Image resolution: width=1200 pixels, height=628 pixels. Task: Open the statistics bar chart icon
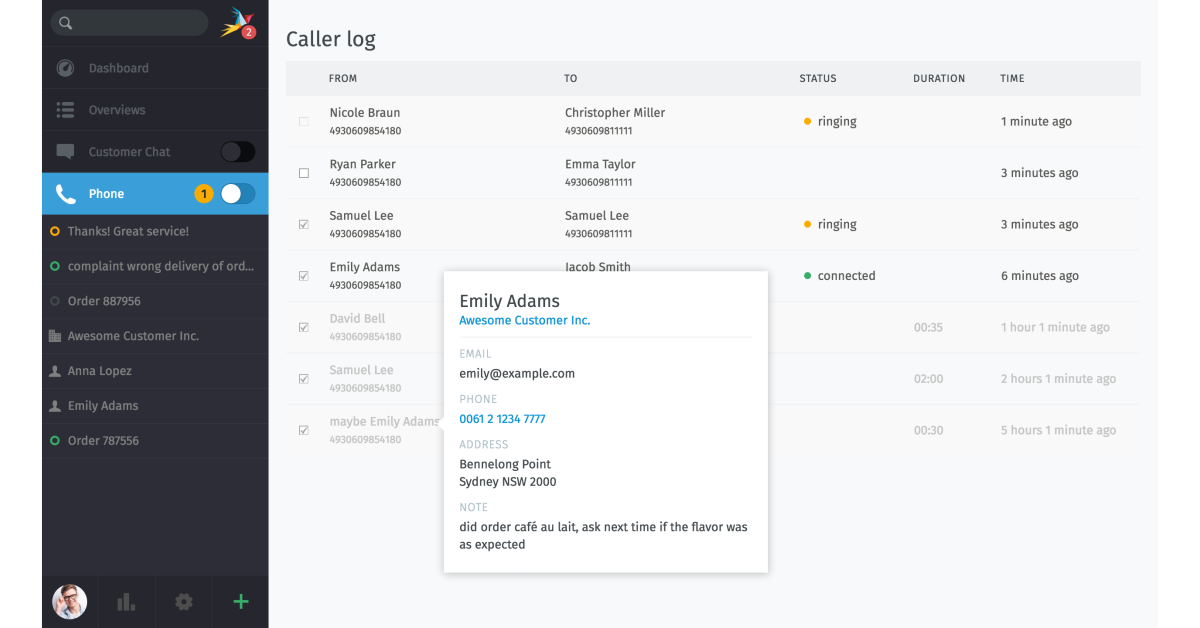tap(126, 601)
